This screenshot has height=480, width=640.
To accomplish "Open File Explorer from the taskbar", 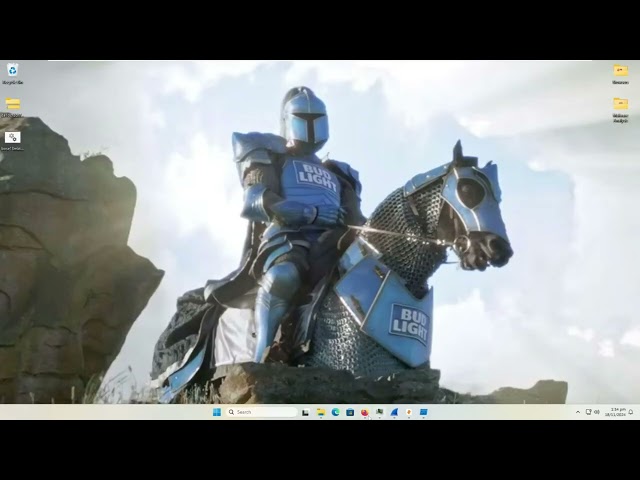I will tap(321, 412).
